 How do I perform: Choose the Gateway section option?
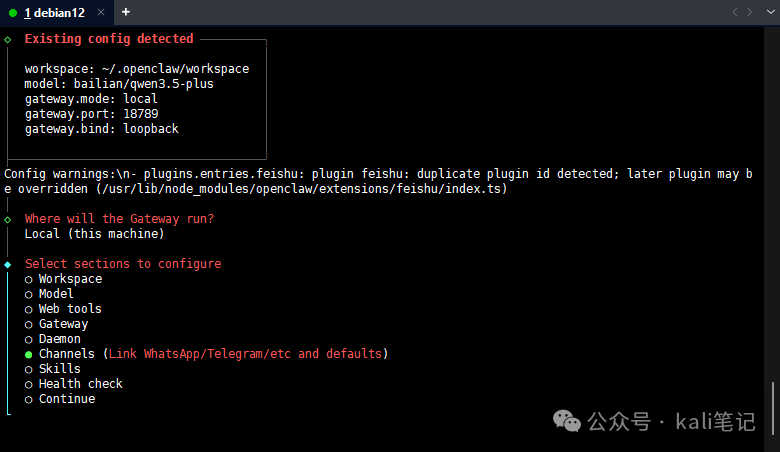point(29,324)
